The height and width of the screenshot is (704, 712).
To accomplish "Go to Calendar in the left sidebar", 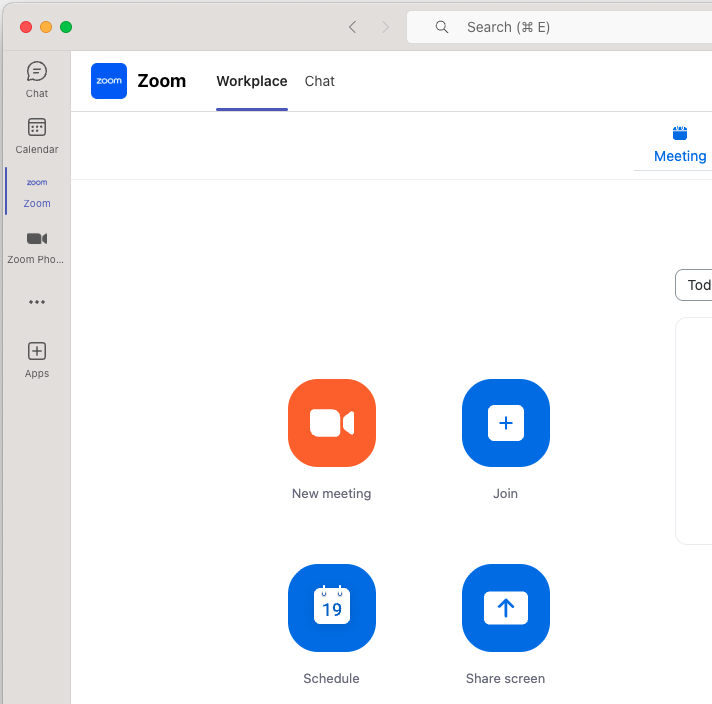I will point(37,136).
